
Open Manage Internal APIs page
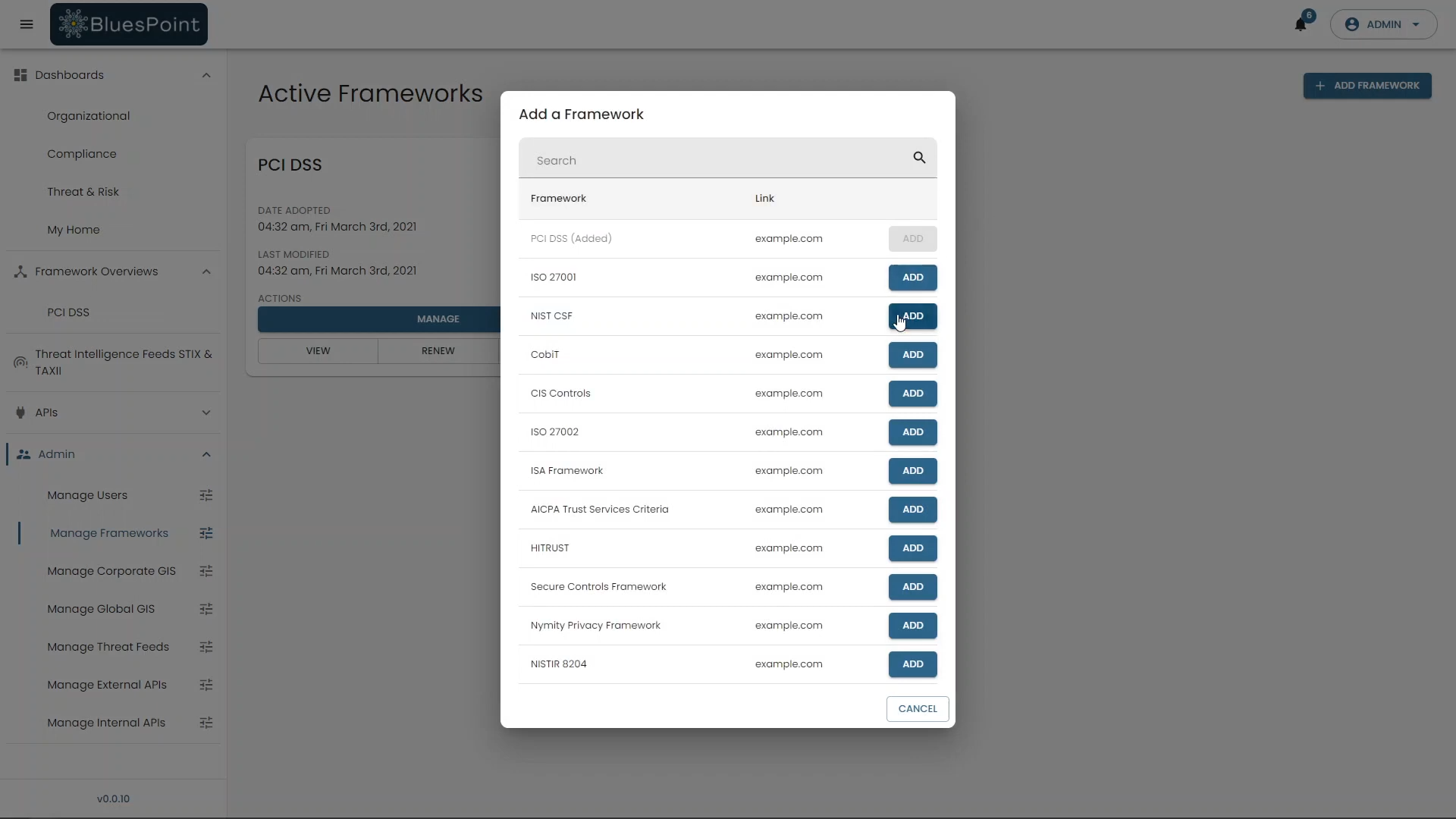pos(106,723)
